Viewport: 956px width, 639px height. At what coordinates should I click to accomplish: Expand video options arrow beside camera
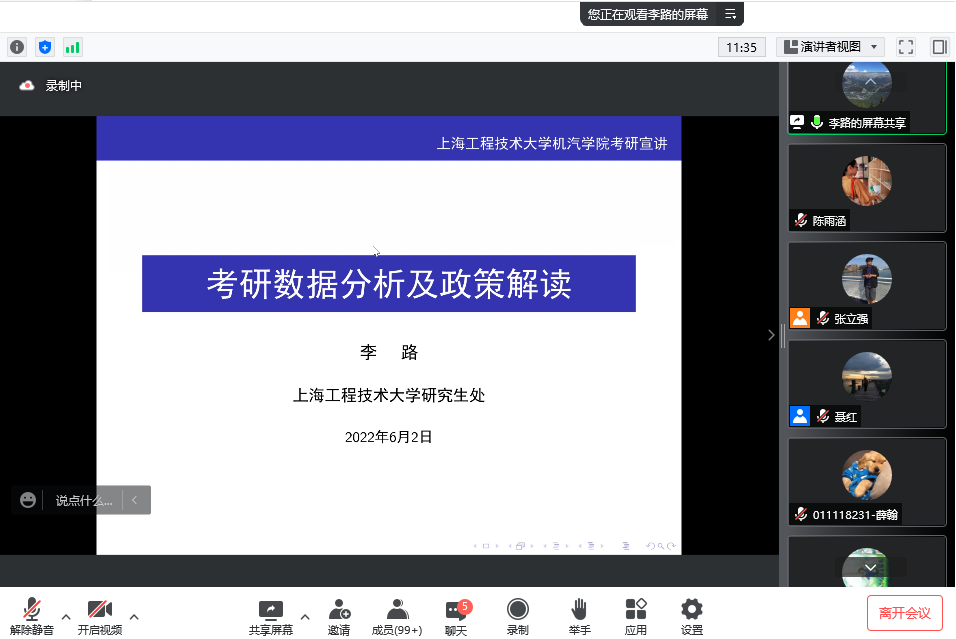click(134, 617)
